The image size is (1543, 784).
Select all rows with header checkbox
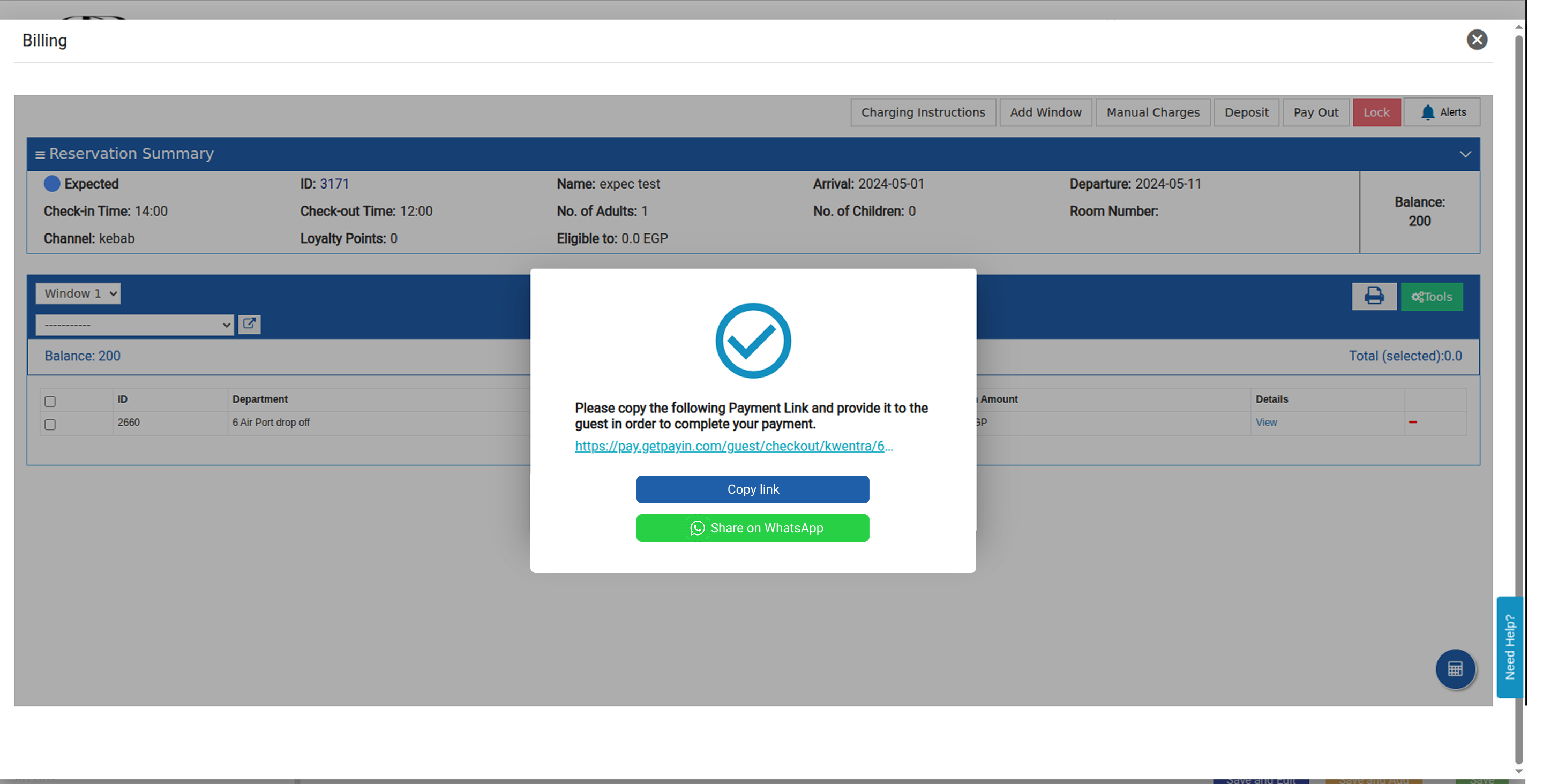50,401
